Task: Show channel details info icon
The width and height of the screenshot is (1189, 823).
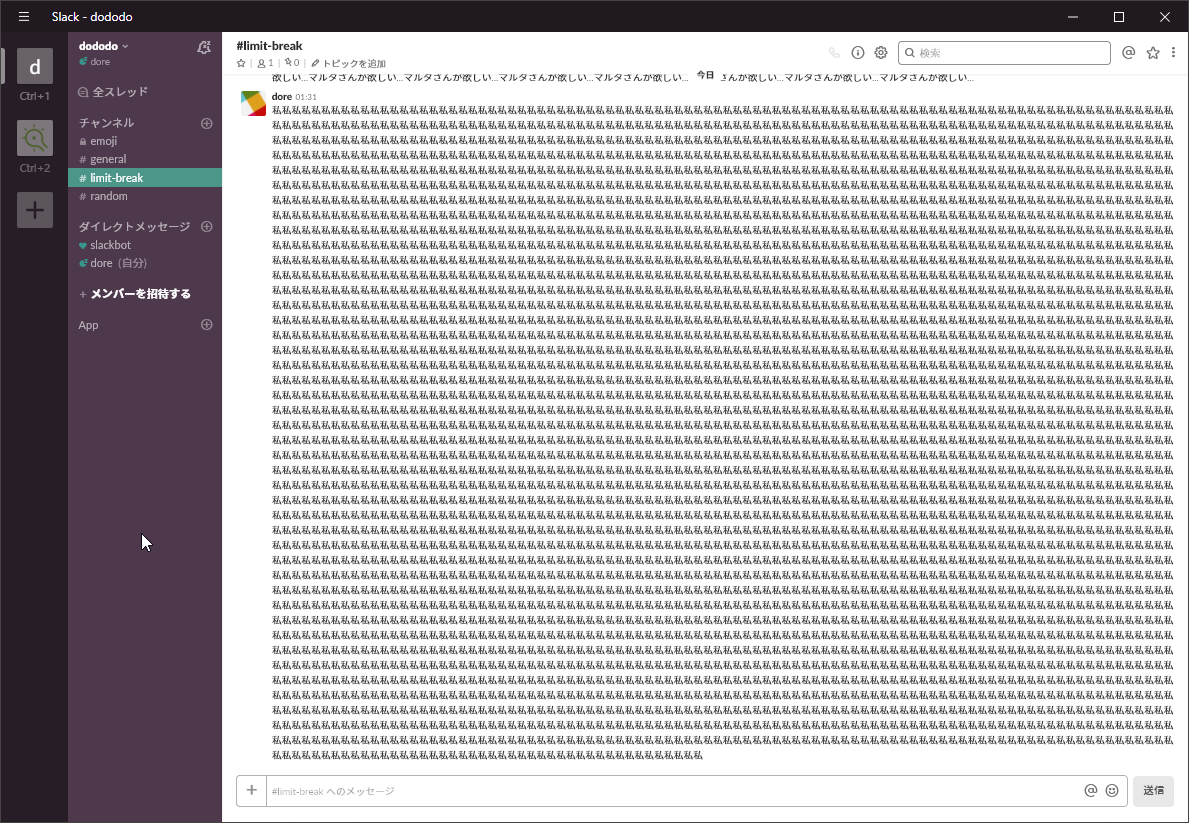Action: pos(858,53)
